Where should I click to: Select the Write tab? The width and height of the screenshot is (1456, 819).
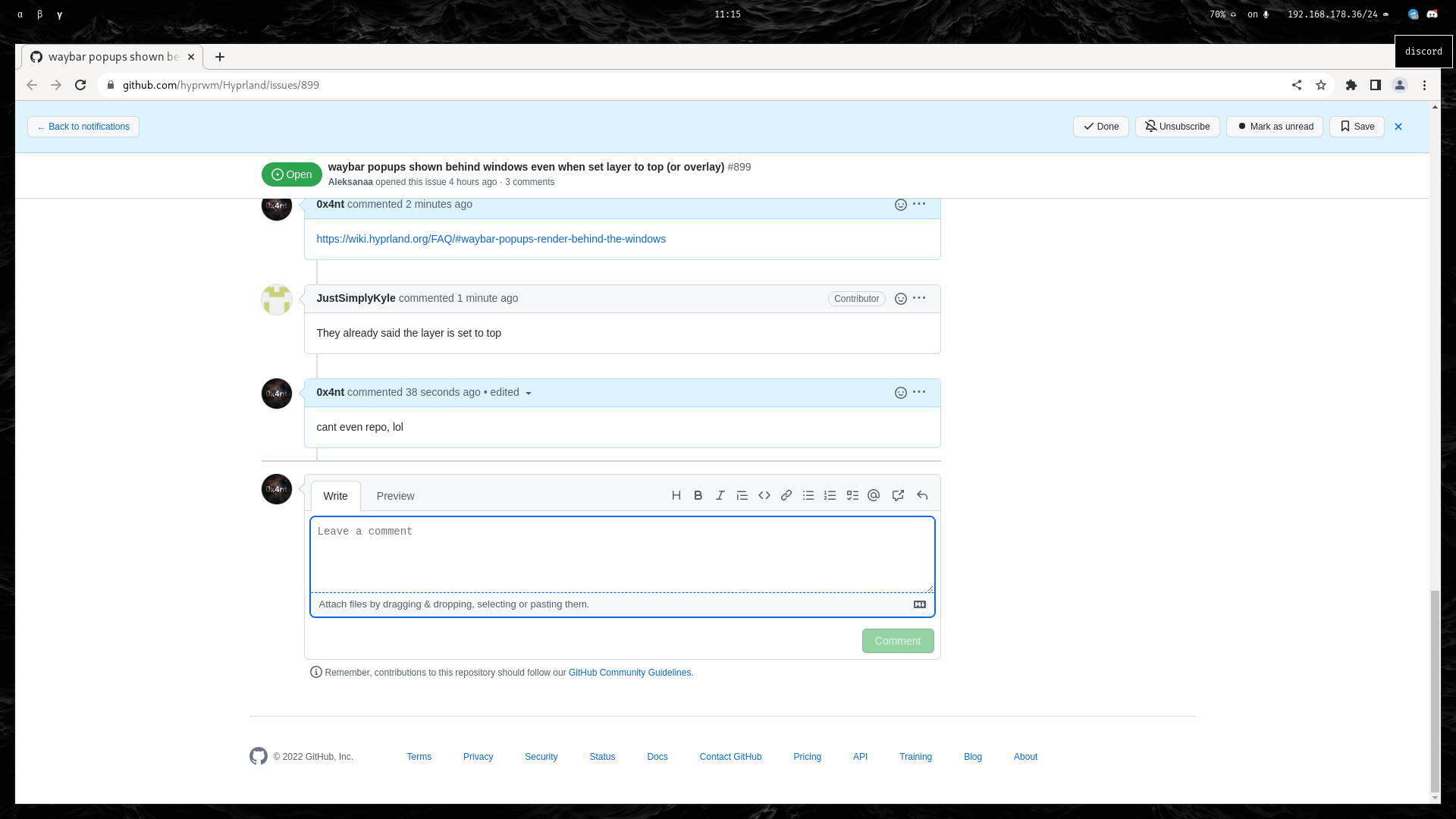coord(335,496)
